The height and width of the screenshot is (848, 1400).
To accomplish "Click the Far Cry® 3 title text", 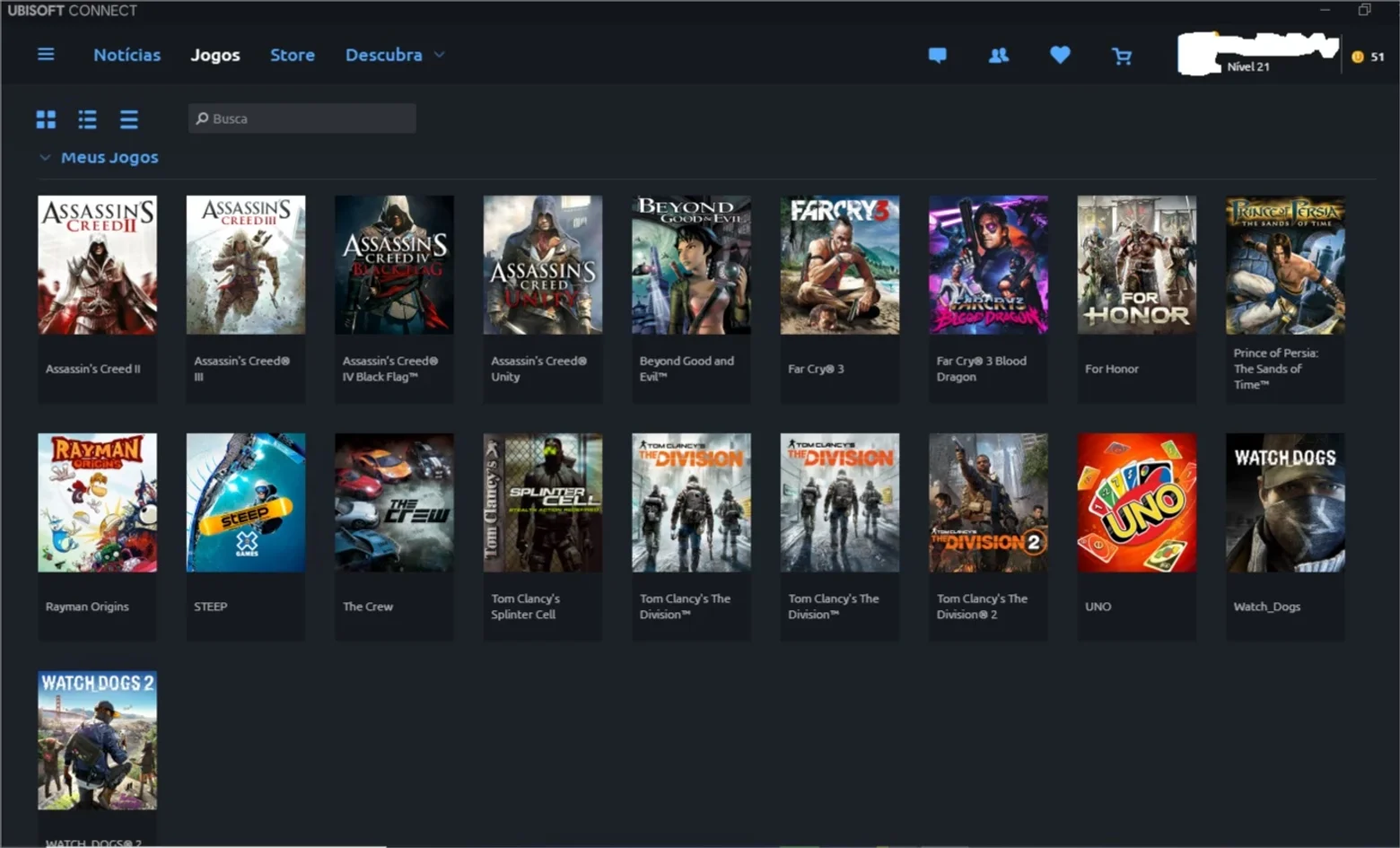I will click(816, 369).
